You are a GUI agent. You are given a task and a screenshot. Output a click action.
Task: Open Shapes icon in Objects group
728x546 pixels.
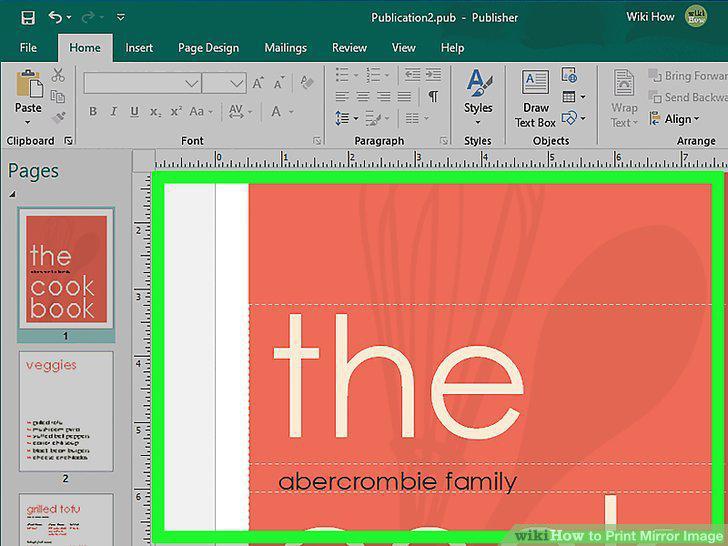(574, 118)
